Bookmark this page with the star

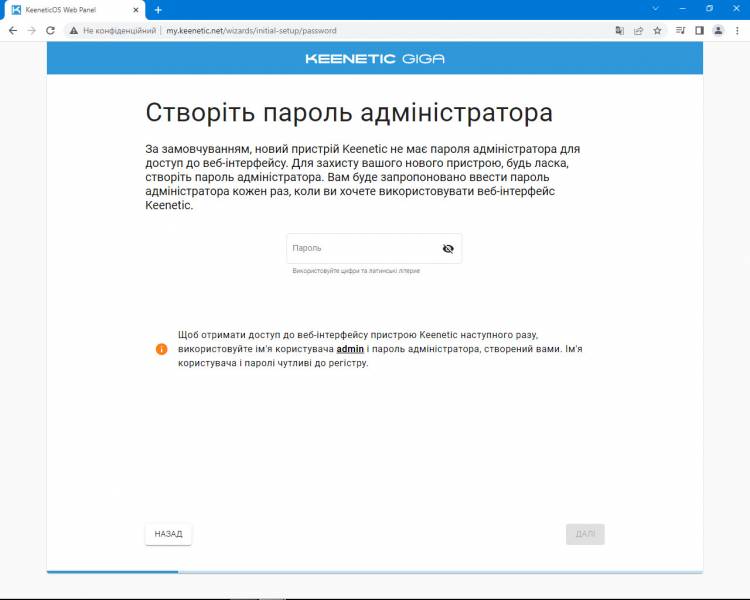pos(657,31)
